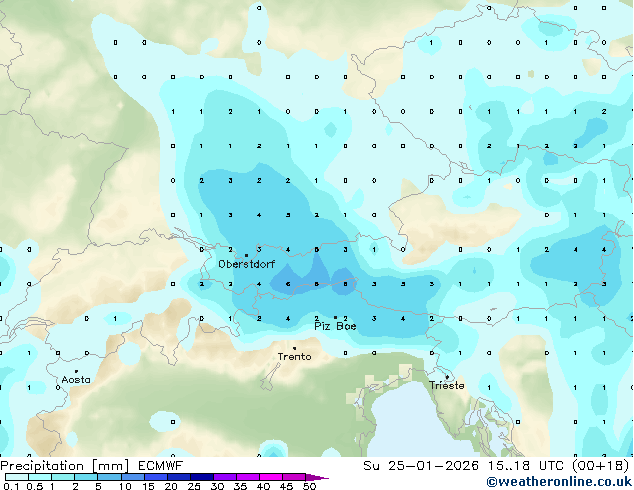Click the Oberstdorf location marker dot
The image size is (634, 490).
pyautogui.click(x=246, y=256)
